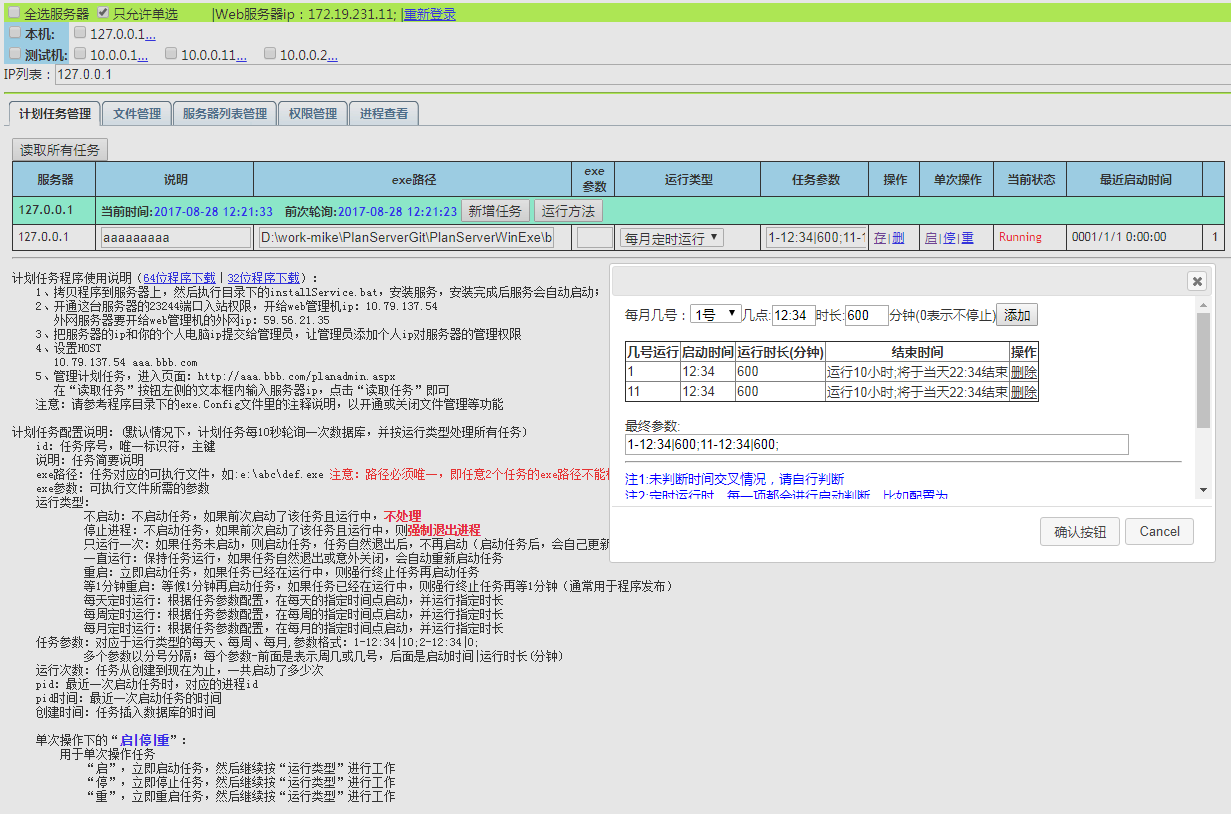Image resolution: width=1231 pixels, height=814 pixels.
Task: Switch to the 文件管理 tab
Action: pyautogui.click(x=137, y=114)
